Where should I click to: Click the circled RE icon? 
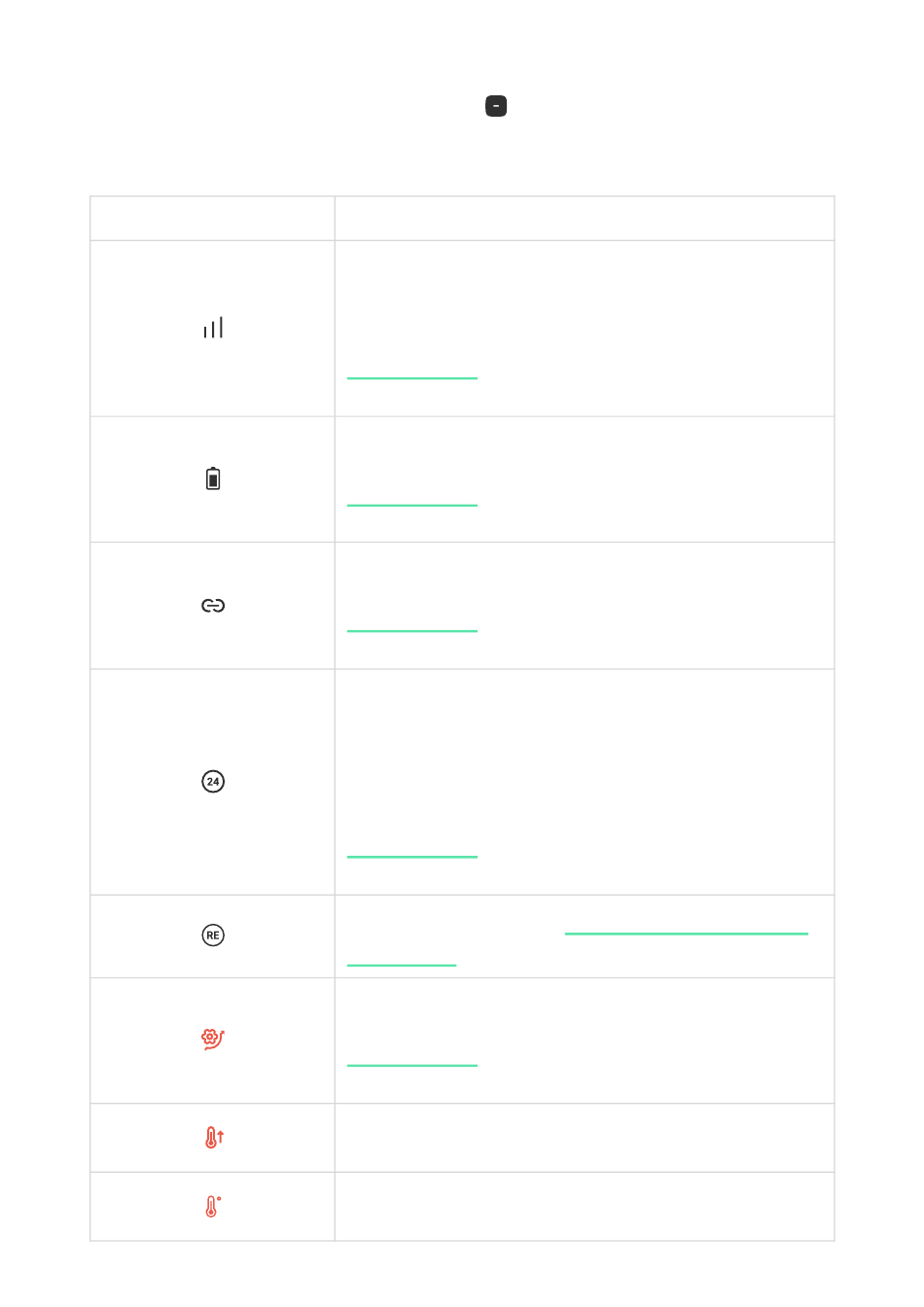pos(213,936)
